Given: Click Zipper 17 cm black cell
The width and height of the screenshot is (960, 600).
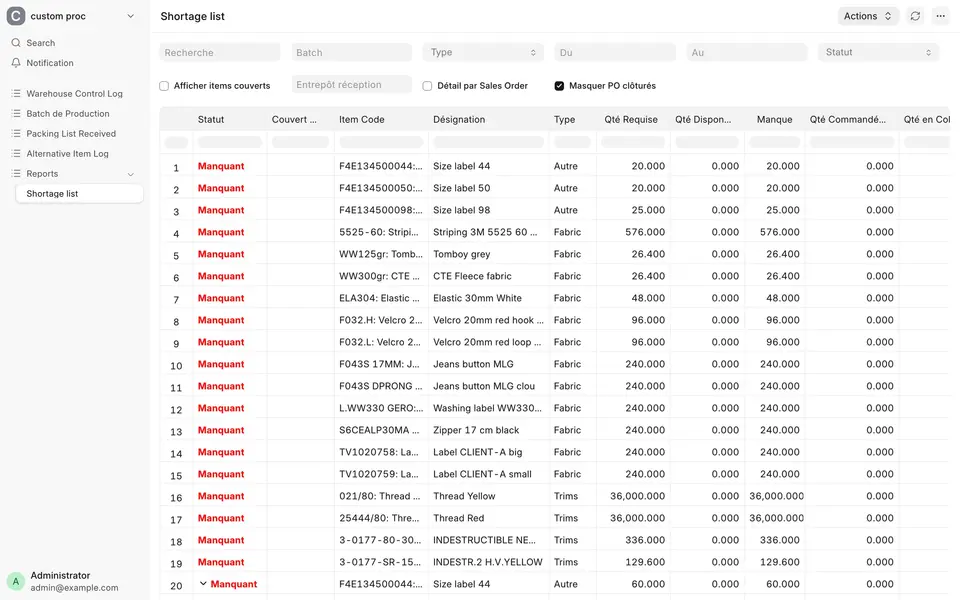Looking at the screenshot, I should coord(476,430).
